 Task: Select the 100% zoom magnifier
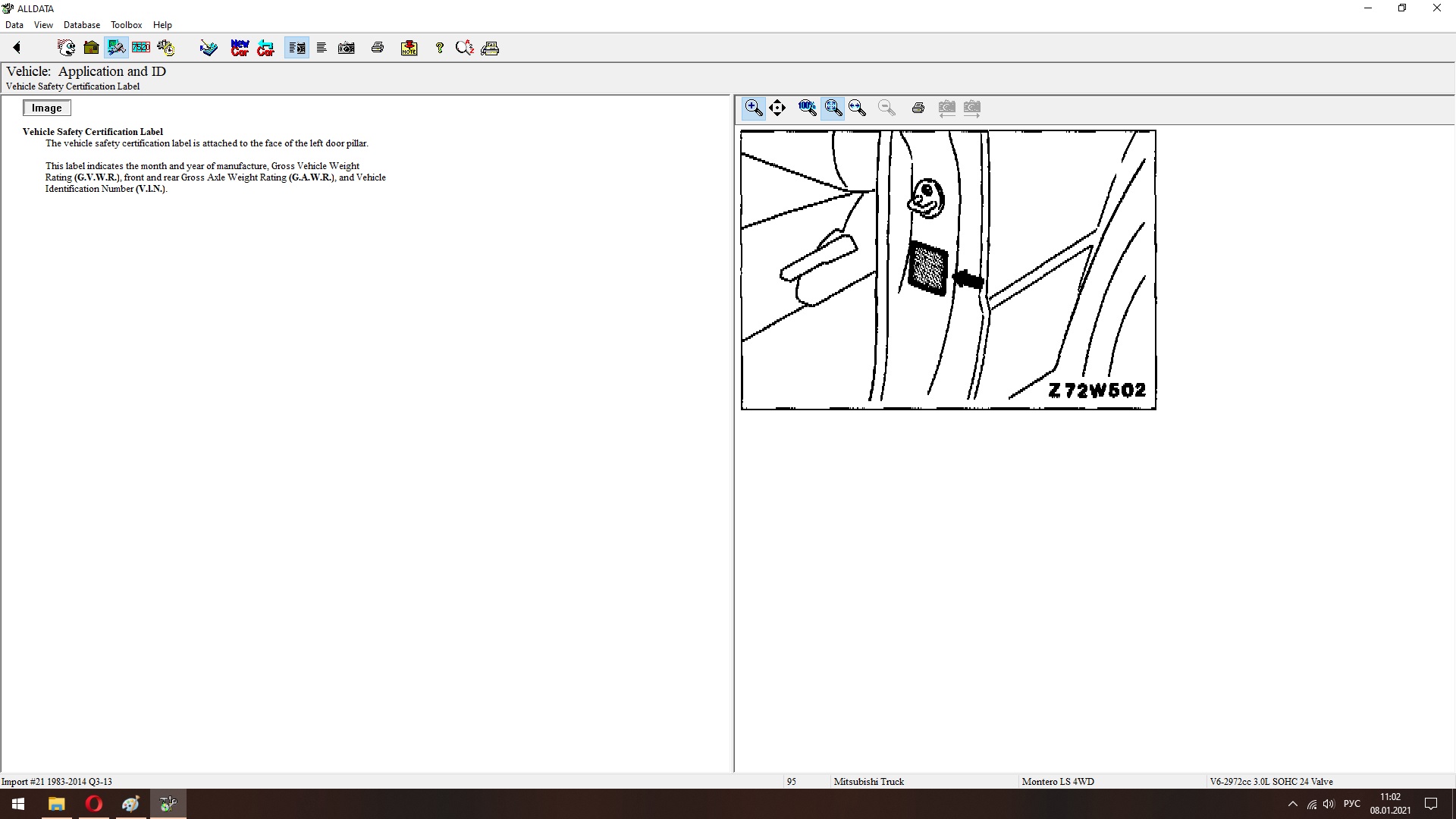(807, 108)
